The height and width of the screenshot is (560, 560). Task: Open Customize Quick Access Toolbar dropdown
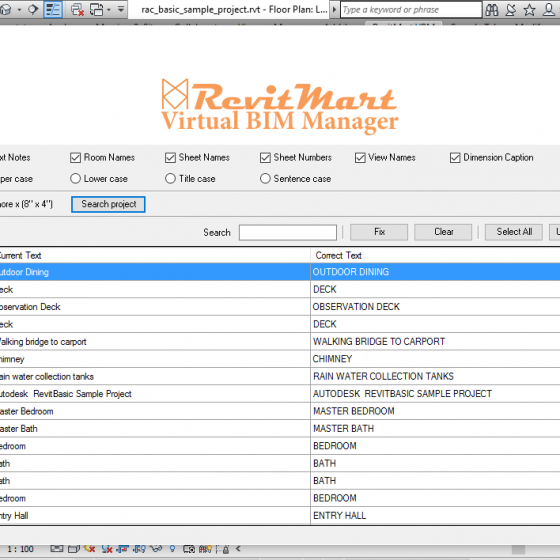121,9
